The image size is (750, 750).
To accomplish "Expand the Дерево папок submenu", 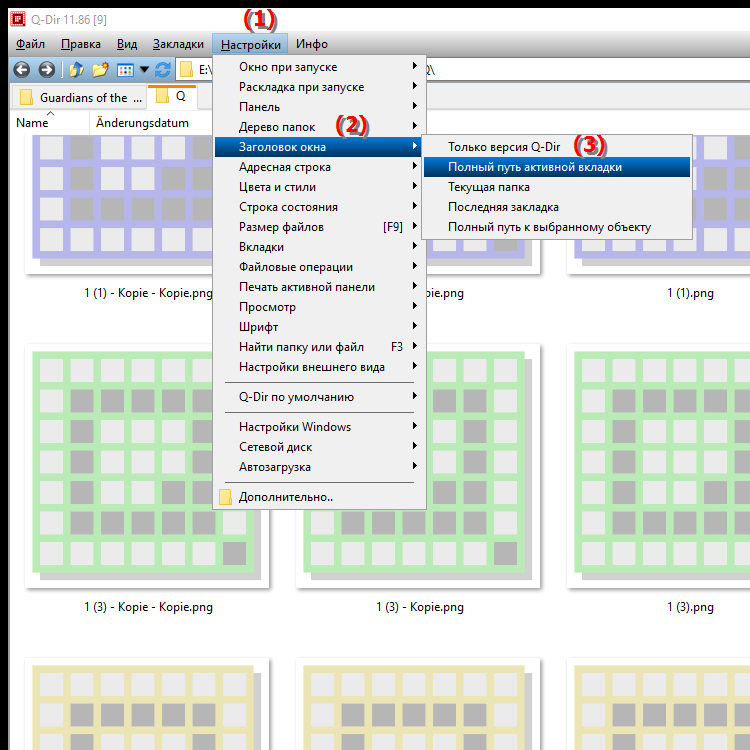I will click(319, 127).
